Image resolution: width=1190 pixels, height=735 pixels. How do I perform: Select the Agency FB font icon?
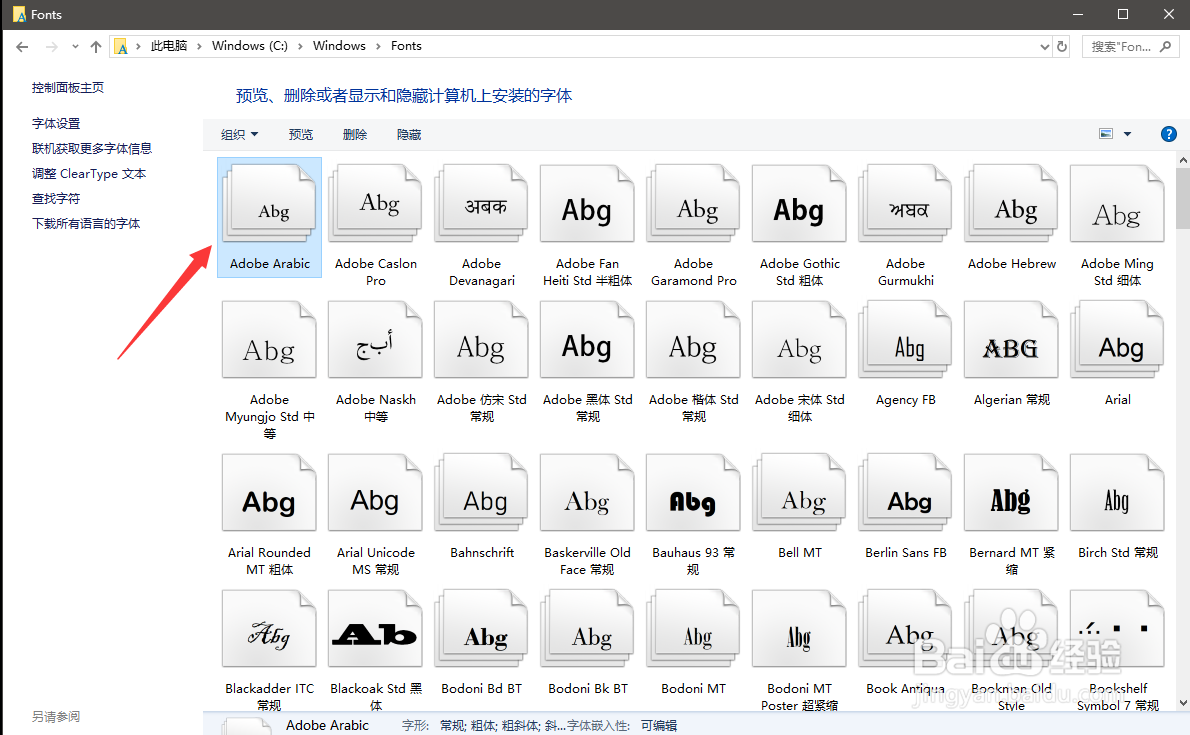point(905,339)
